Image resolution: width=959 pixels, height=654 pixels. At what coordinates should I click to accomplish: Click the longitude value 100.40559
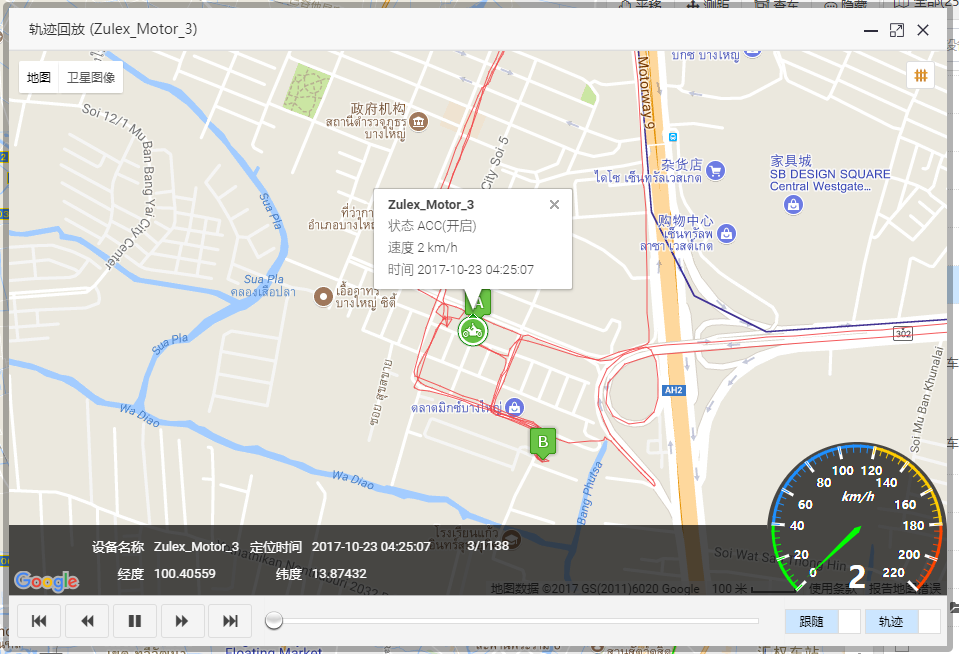pos(185,574)
